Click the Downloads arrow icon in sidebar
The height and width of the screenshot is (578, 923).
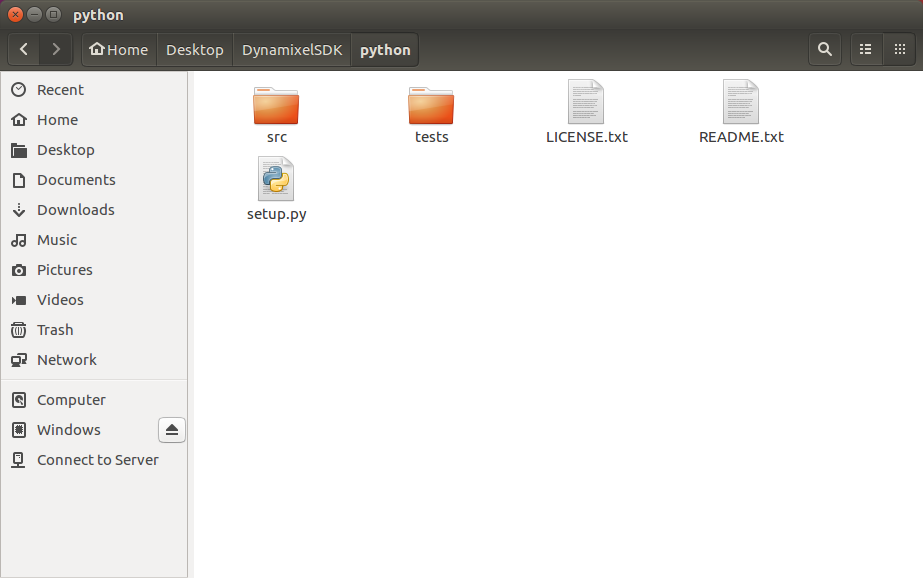pyautogui.click(x=19, y=210)
